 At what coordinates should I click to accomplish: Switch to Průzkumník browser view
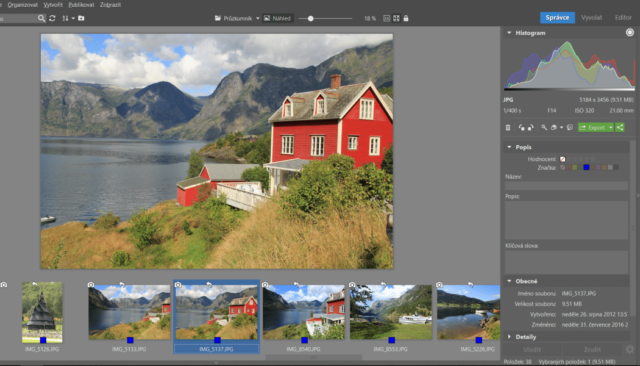(x=233, y=18)
